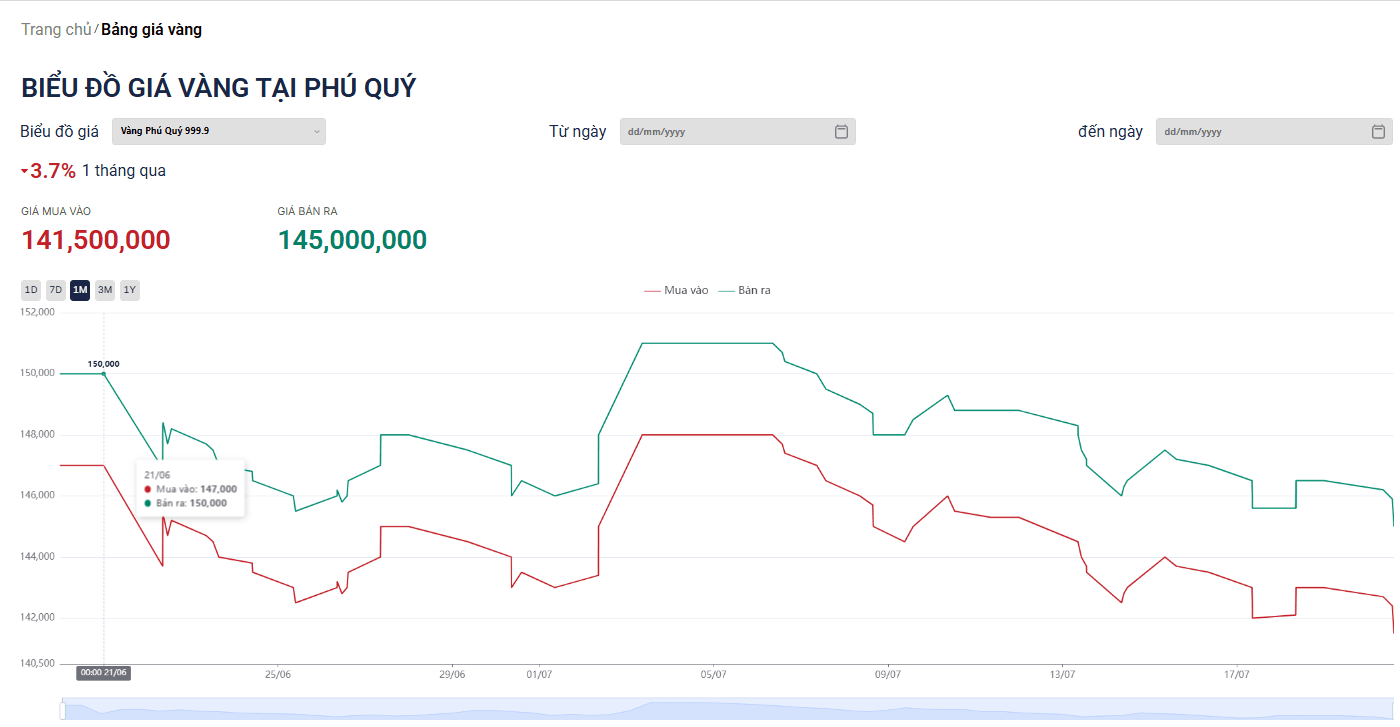Click the 00:00 21/06 axis marker label
The height and width of the screenshot is (727, 1400).
(104, 673)
